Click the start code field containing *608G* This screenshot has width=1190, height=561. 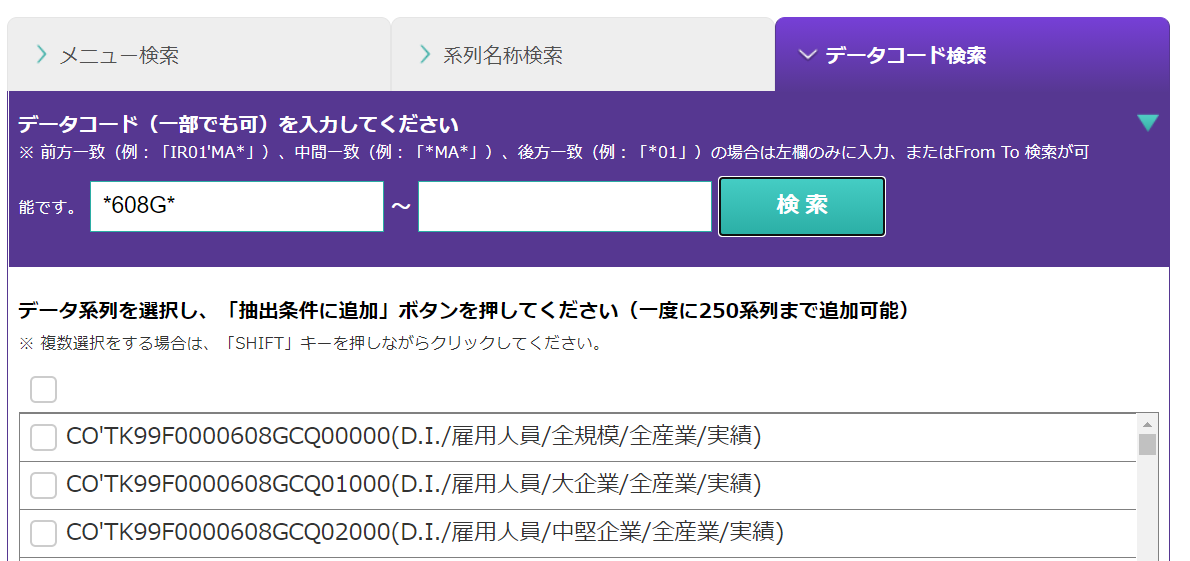pyautogui.click(x=237, y=206)
